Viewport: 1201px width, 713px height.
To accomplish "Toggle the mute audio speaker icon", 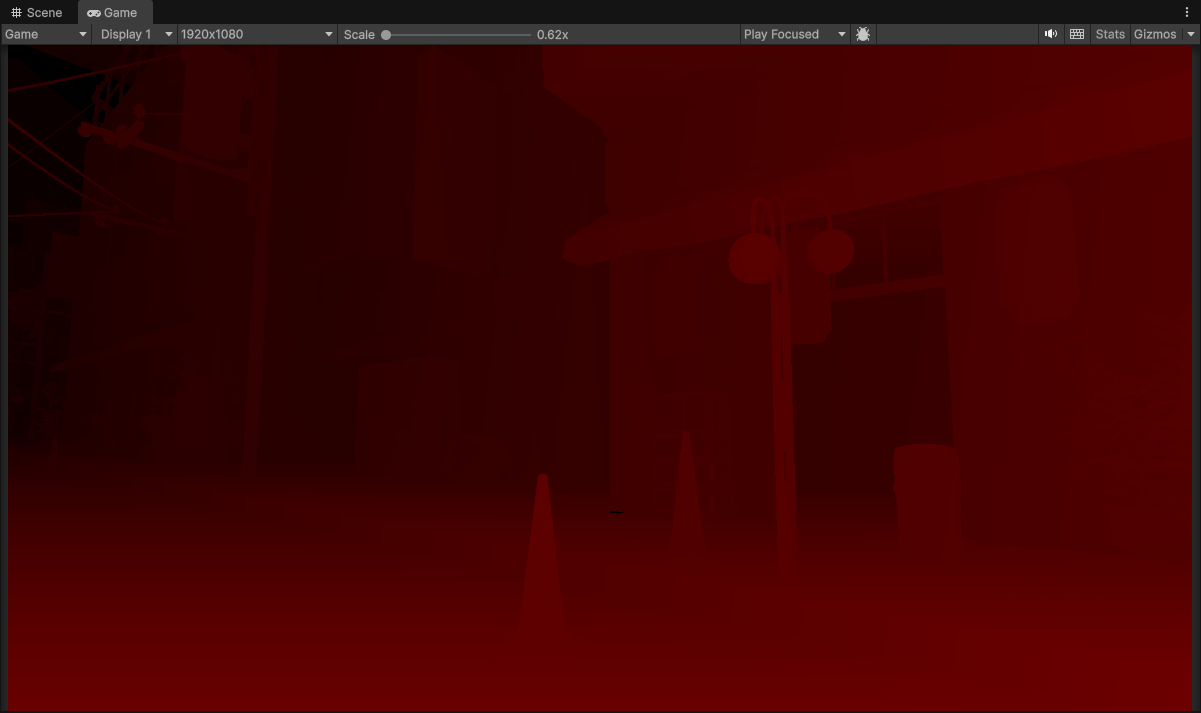I will click(x=1051, y=34).
